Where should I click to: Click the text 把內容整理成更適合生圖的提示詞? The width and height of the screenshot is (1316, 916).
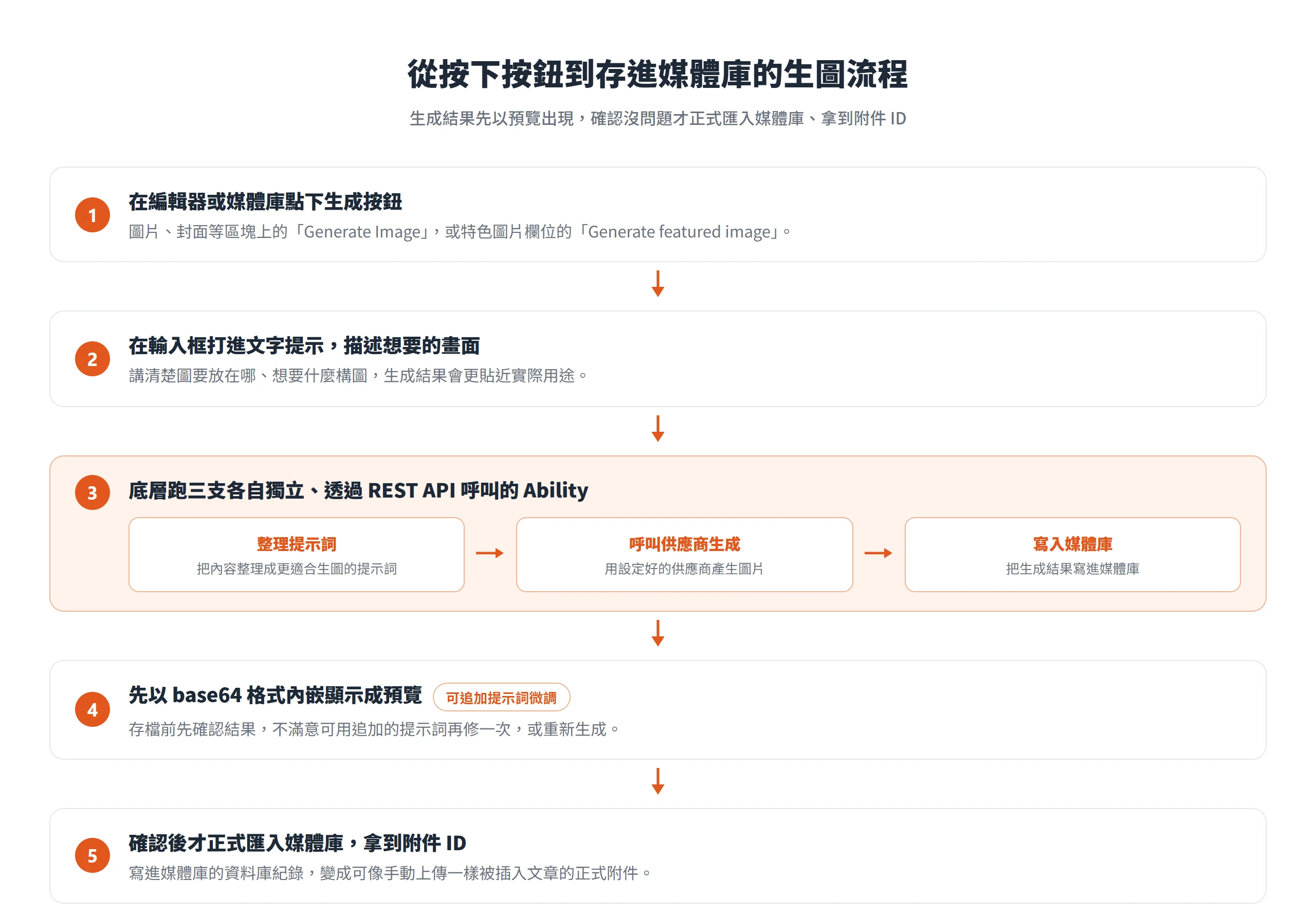coord(296,569)
